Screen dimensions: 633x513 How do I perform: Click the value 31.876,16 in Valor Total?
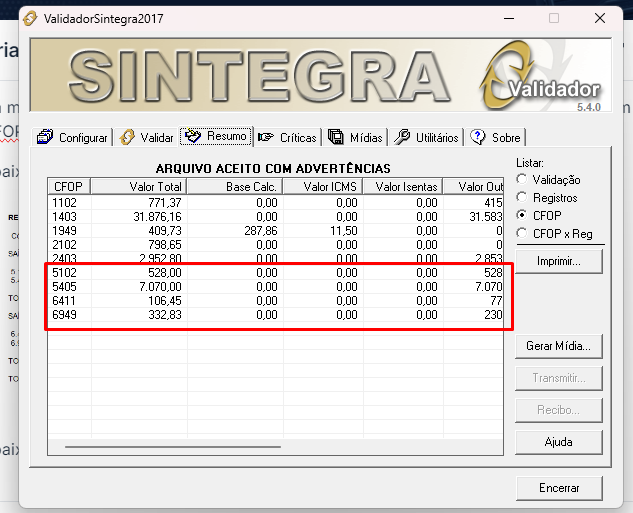point(157,217)
